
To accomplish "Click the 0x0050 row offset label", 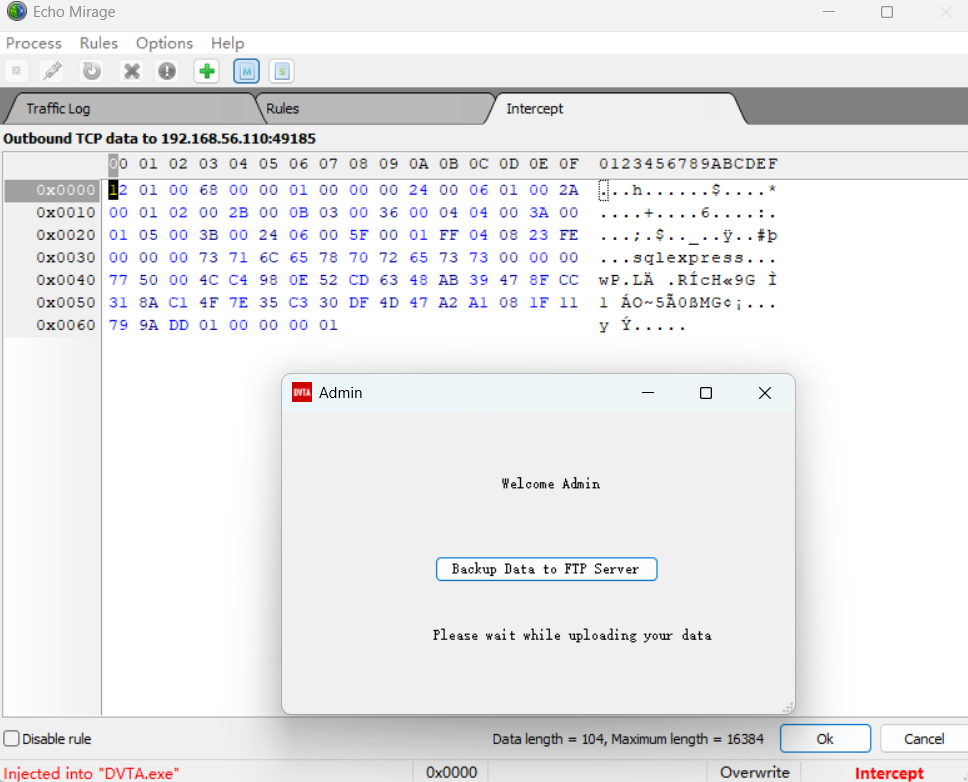I will 65,302.
